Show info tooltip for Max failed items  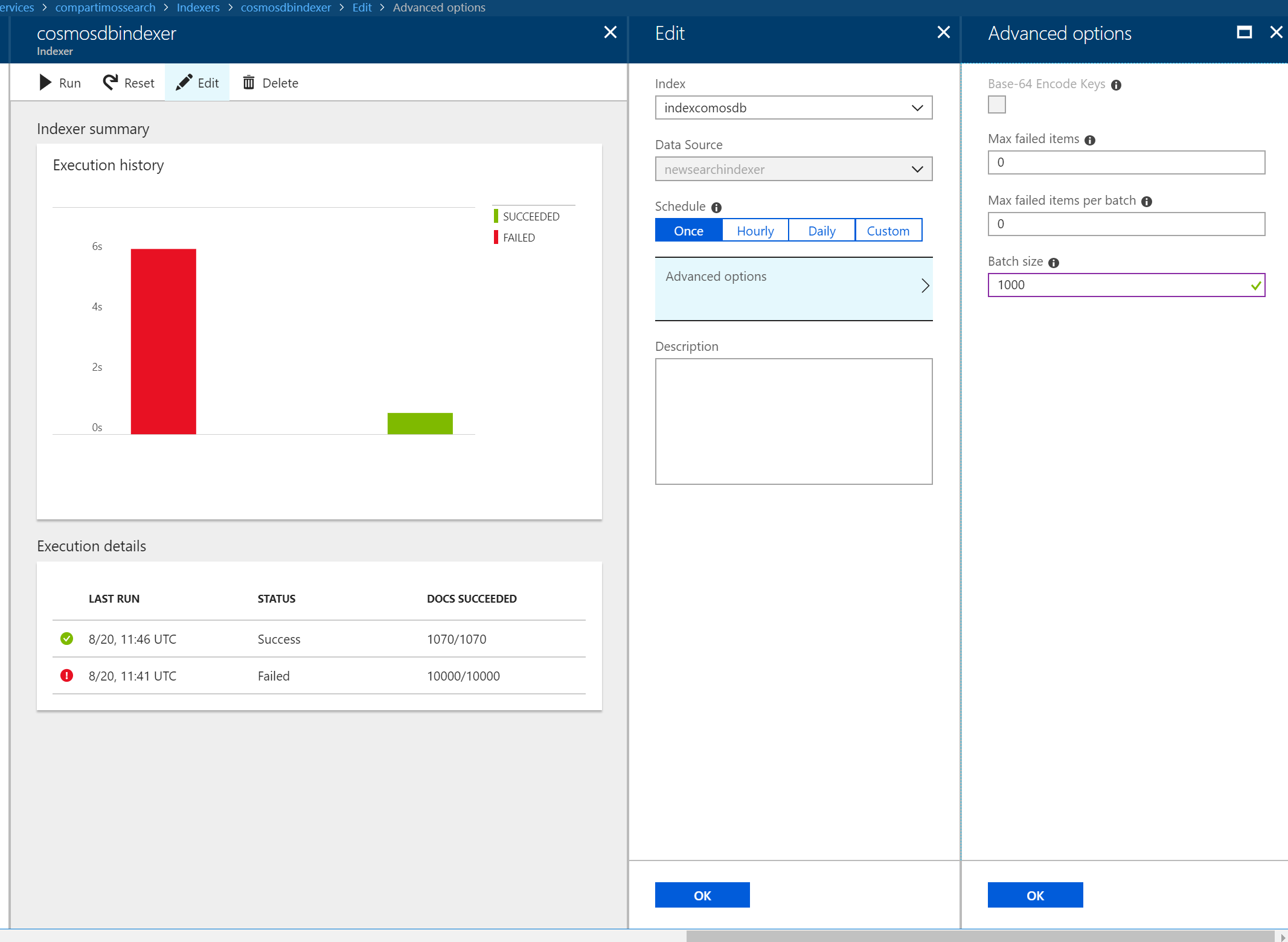(x=1090, y=140)
